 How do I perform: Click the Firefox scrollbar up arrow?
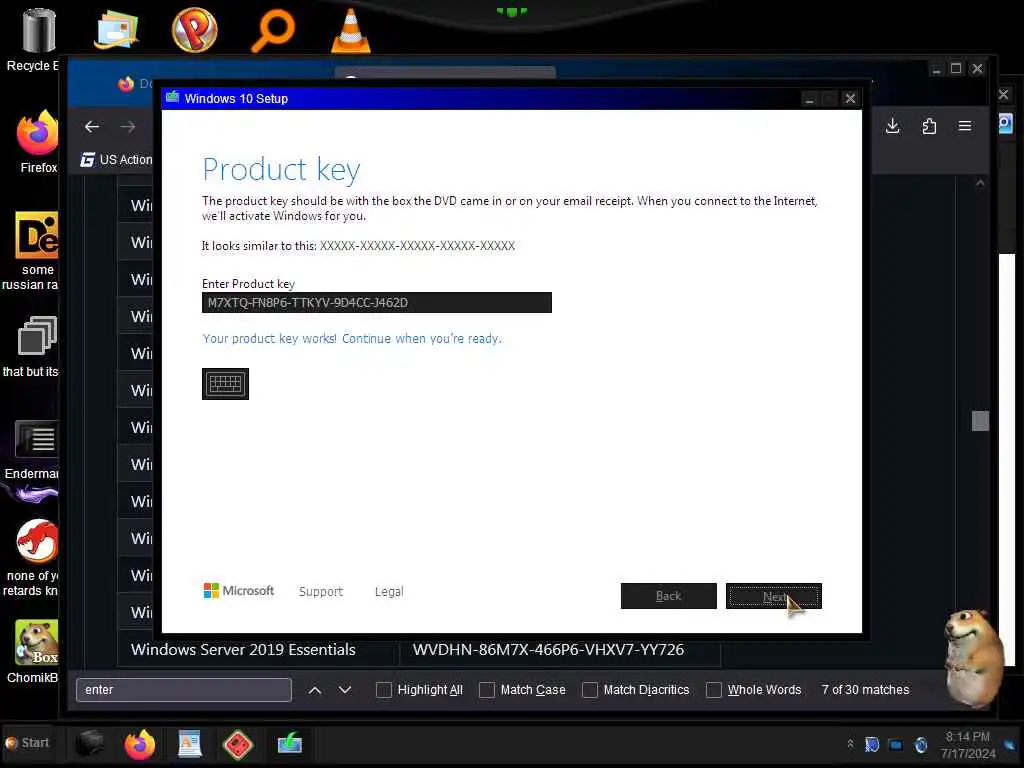tap(980, 184)
